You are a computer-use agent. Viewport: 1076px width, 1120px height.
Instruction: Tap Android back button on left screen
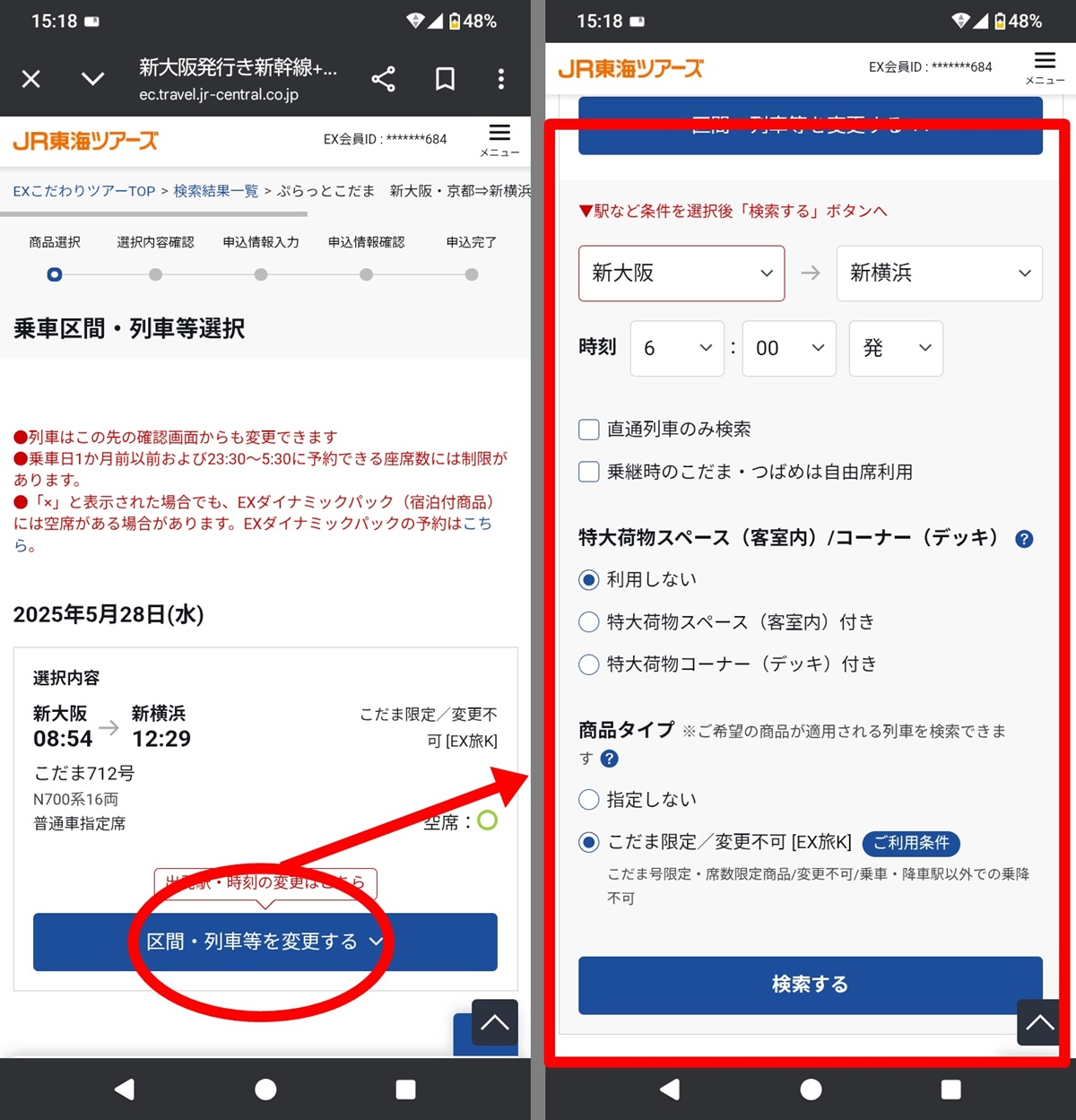[x=125, y=1090]
